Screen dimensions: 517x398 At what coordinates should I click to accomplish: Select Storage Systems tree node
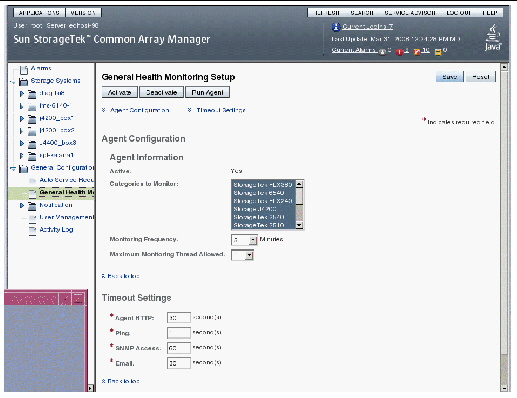[55, 81]
